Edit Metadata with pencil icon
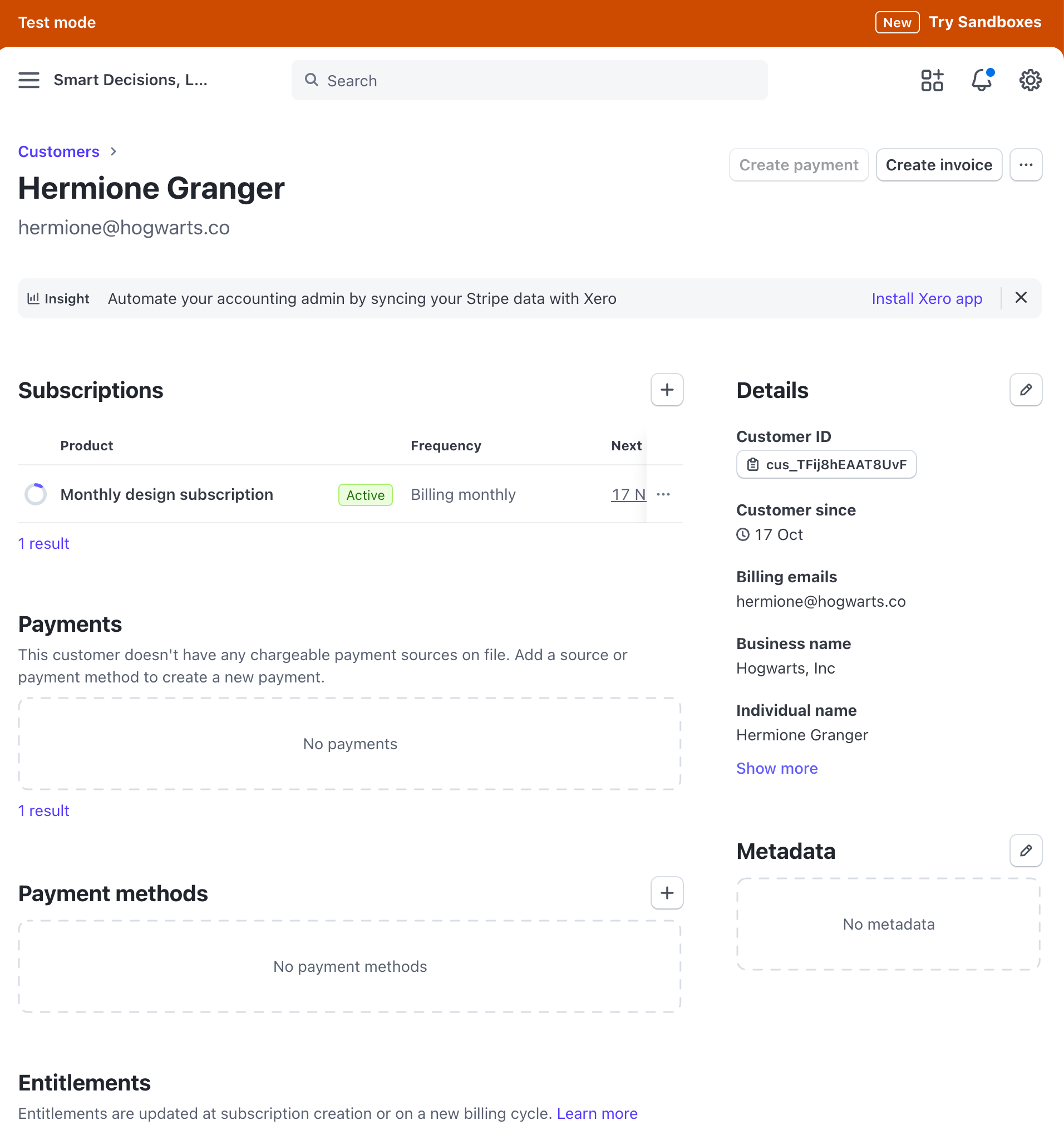Image resolution: width=1064 pixels, height=1130 pixels. 1026,851
